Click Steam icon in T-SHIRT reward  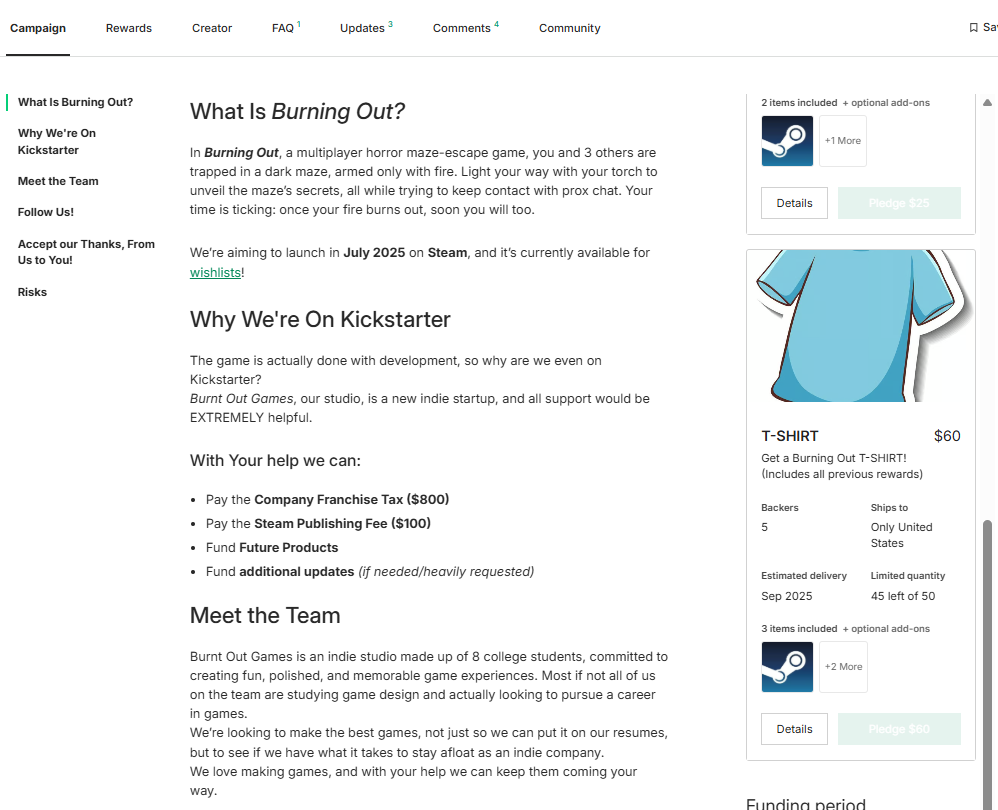coord(787,667)
